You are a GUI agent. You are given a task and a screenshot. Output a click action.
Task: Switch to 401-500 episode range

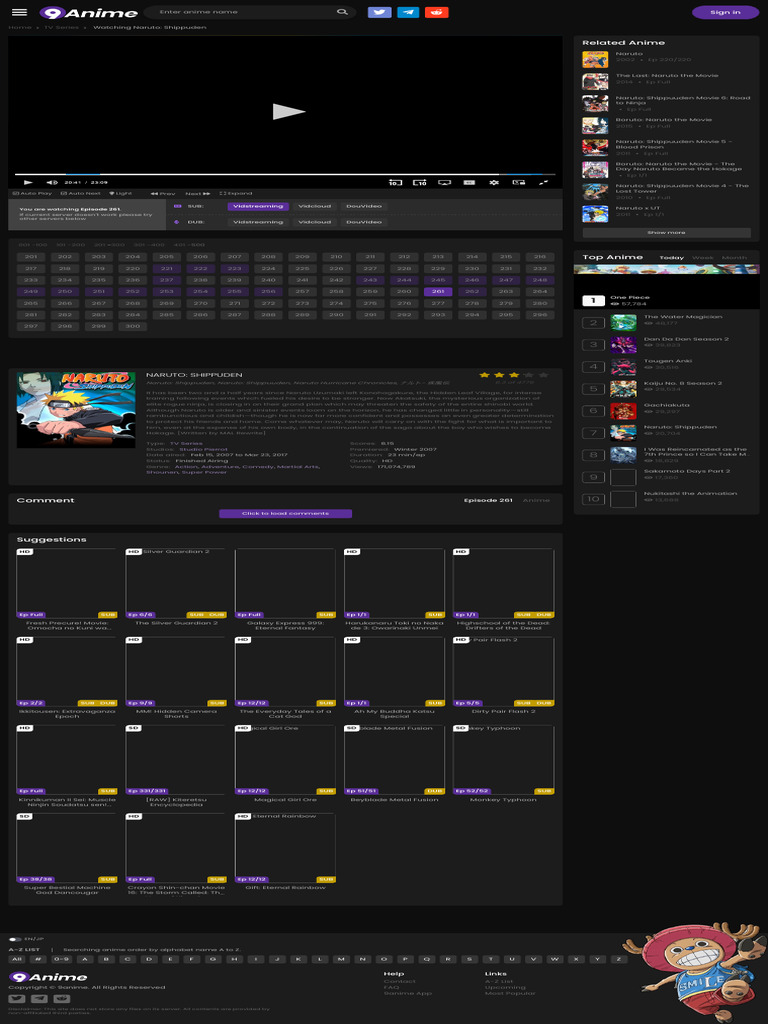click(189, 245)
